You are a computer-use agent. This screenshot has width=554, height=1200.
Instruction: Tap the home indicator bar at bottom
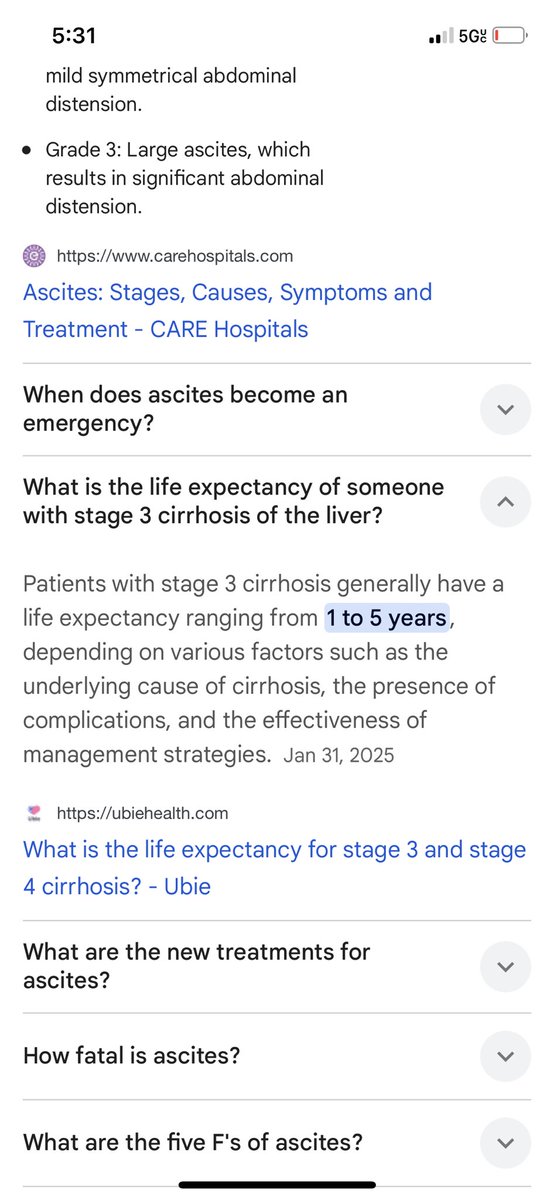277,1185
